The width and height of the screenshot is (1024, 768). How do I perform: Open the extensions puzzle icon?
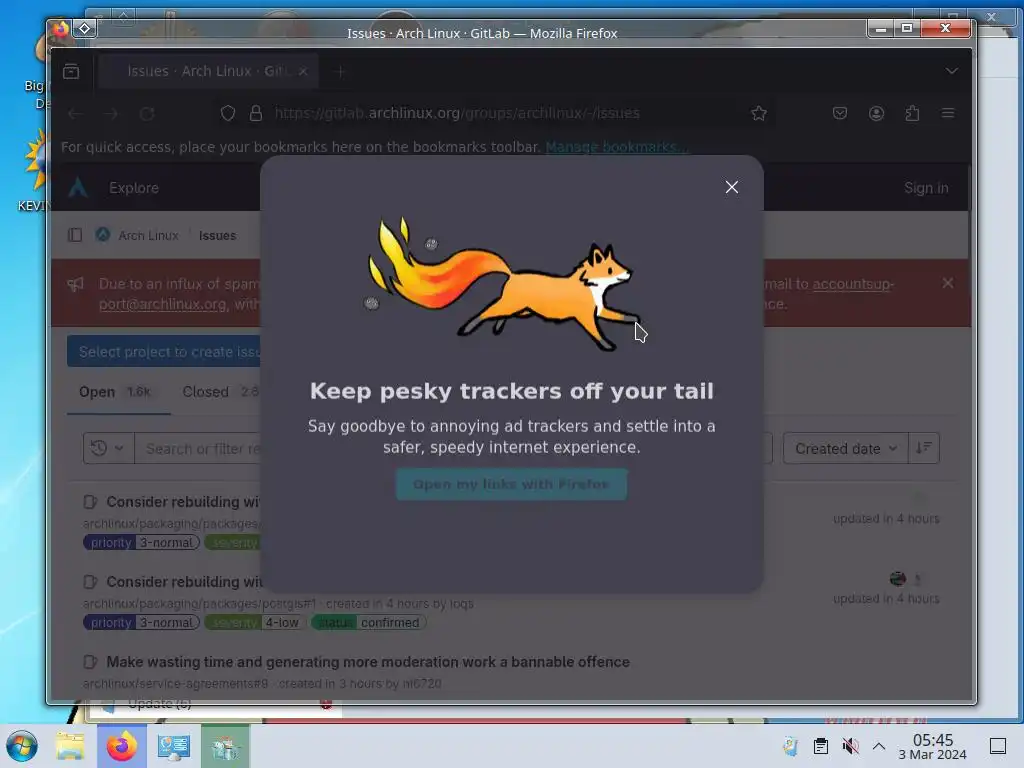click(x=912, y=114)
